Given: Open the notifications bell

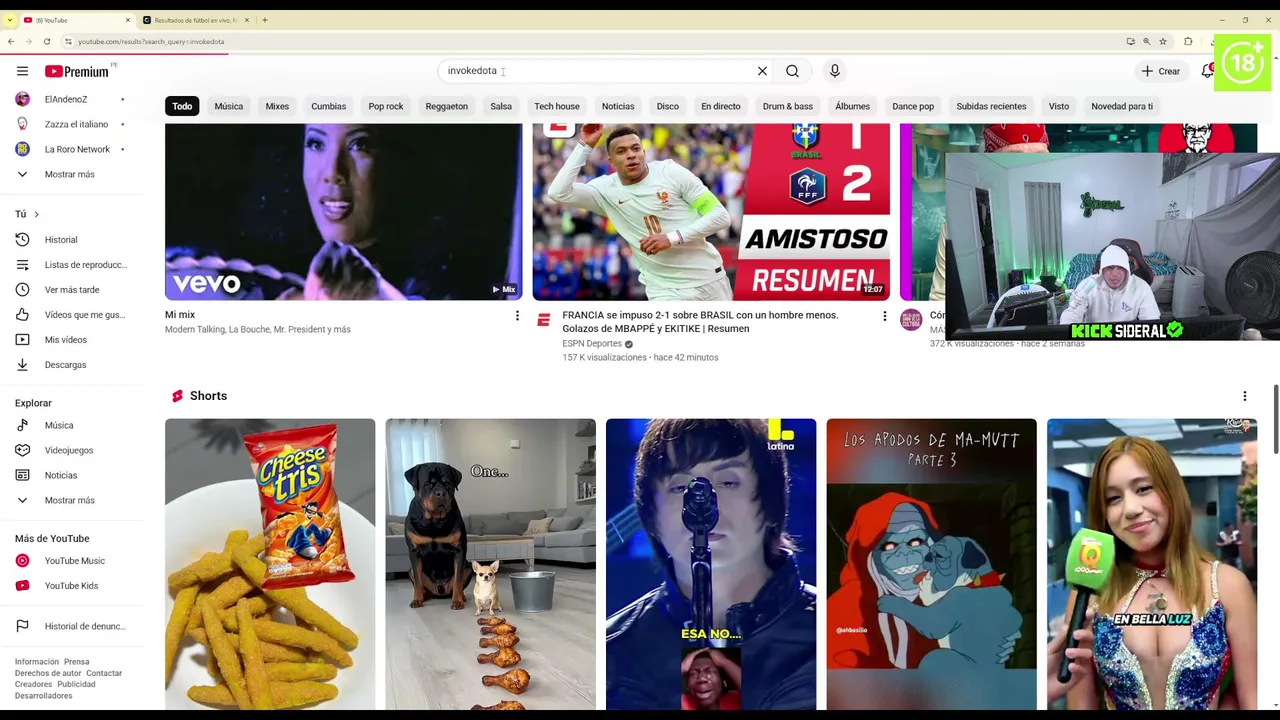Looking at the screenshot, I should click(1207, 71).
